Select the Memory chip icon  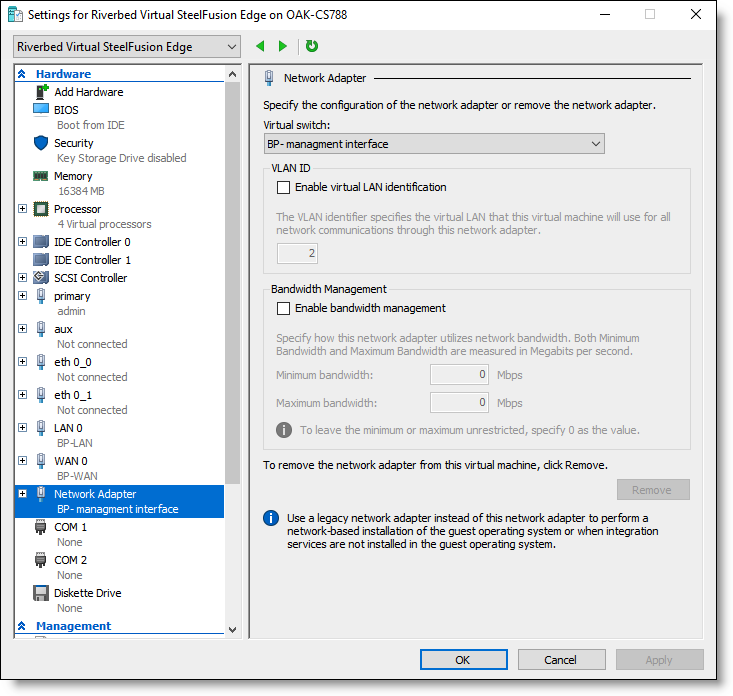[x=41, y=176]
